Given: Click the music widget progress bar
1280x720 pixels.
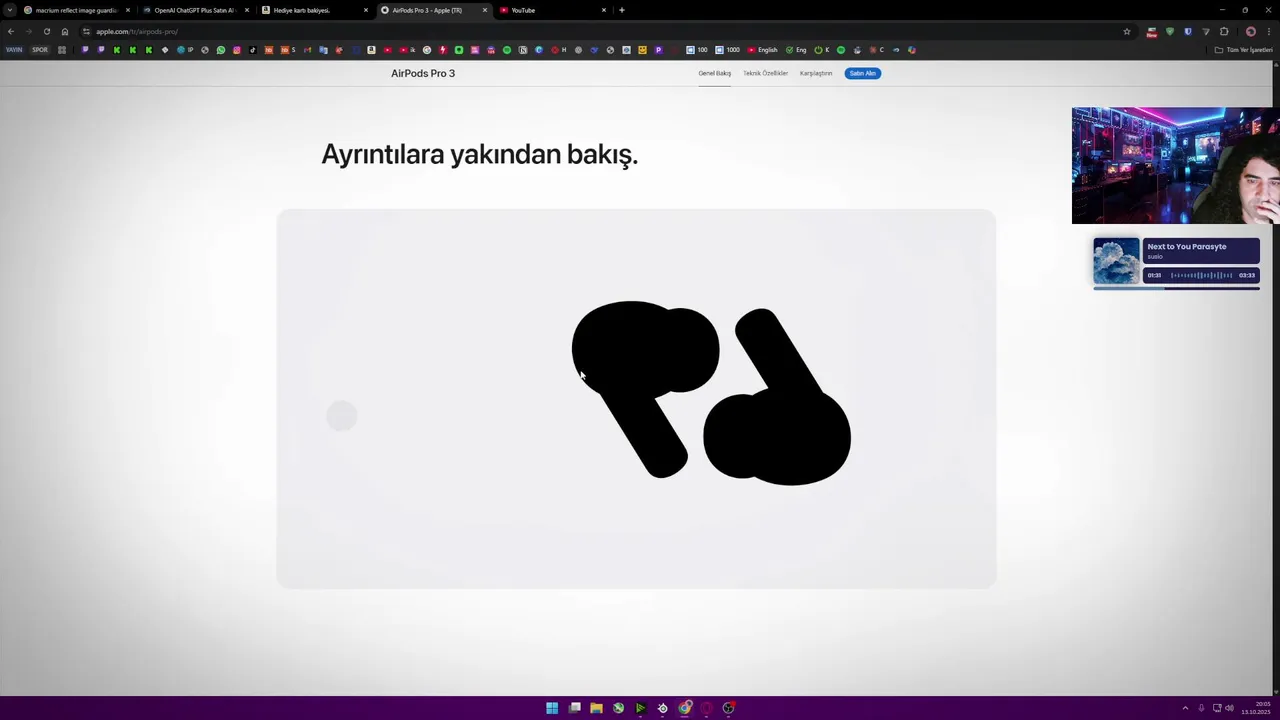Looking at the screenshot, I should [1176, 288].
